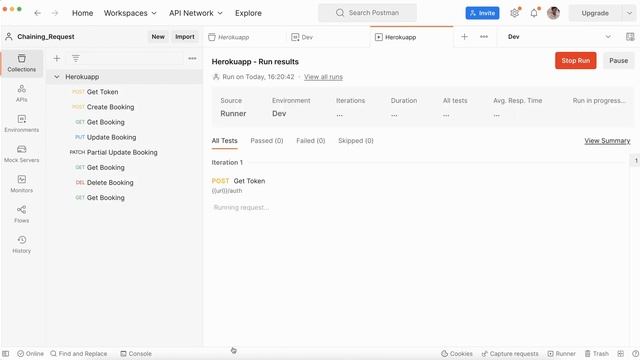
Task: Go to Home in the top navigation
Action: pyautogui.click(x=82, y=13)
